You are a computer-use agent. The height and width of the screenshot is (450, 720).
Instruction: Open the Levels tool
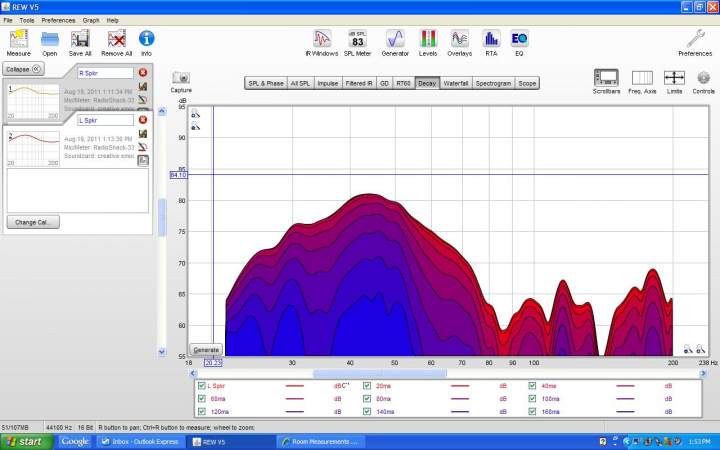pyautogui.click(x=428, y=39)
